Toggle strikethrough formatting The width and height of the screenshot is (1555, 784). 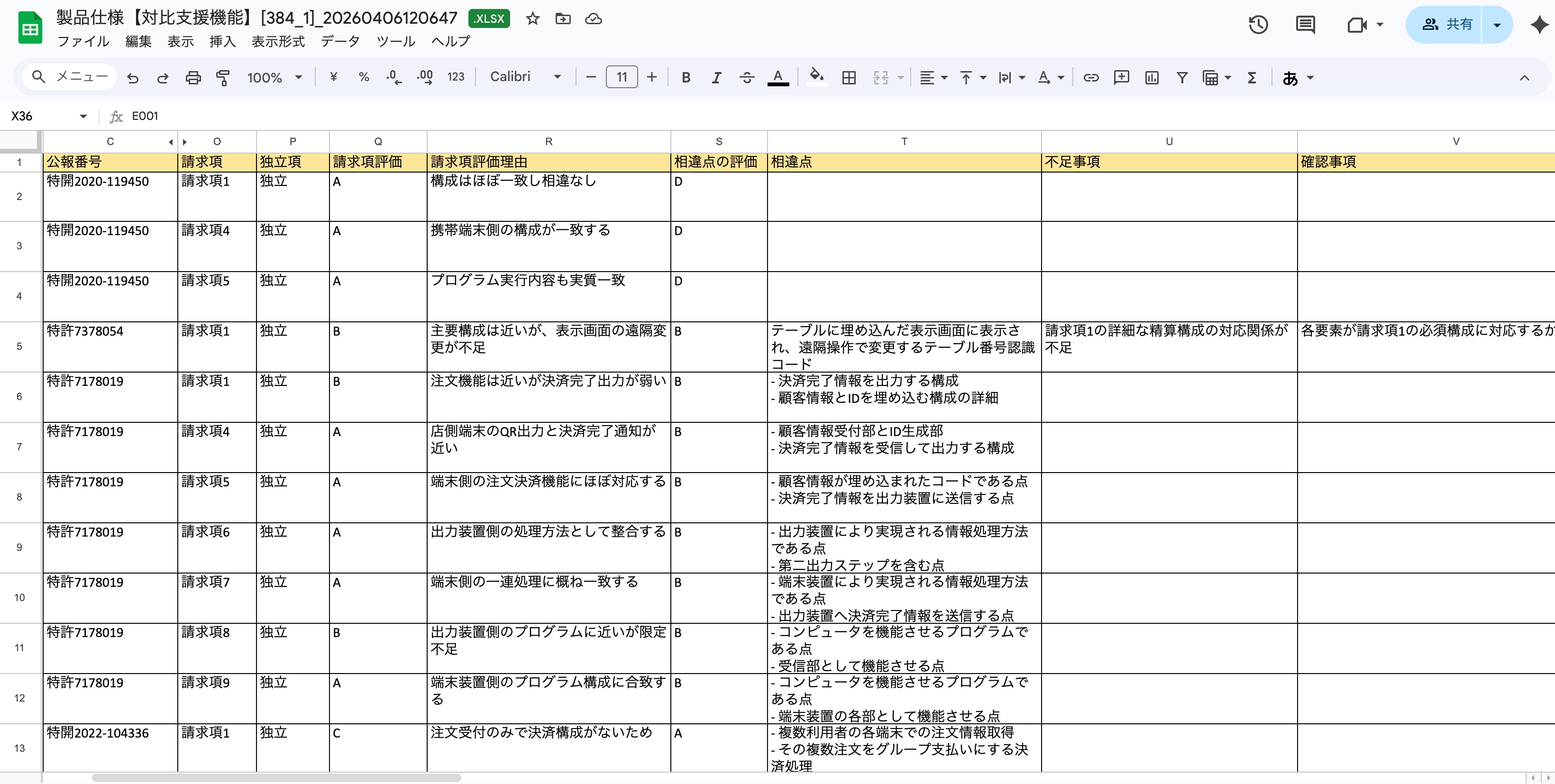tap(747, 77)
